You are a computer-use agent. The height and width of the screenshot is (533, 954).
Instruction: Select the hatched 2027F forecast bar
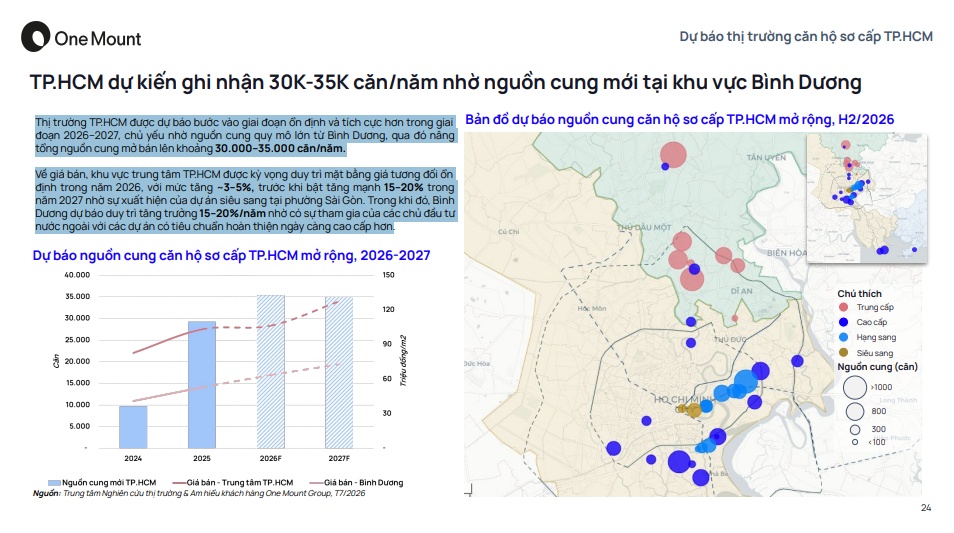339,372
